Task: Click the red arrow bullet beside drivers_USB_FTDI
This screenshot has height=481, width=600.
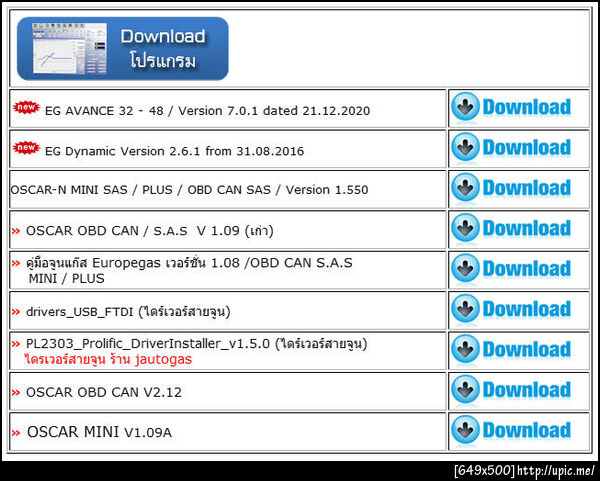Action: point(16,312)
